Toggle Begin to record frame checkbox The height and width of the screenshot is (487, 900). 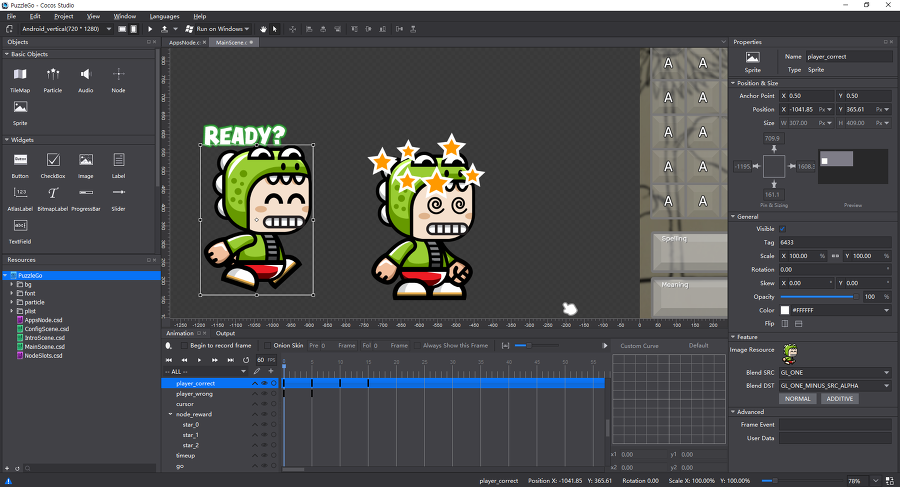183,345
